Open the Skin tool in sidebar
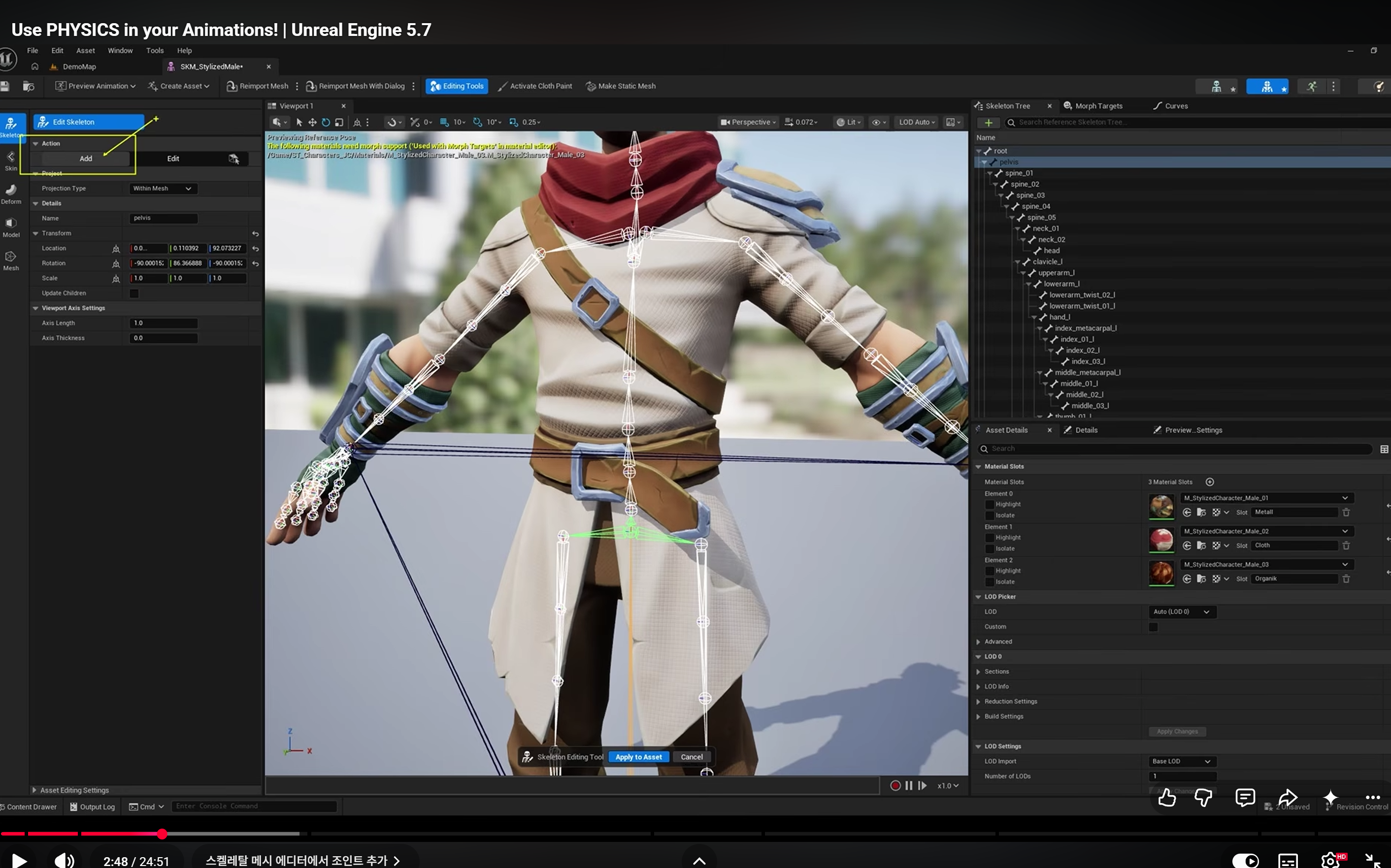 pos(11,161)
